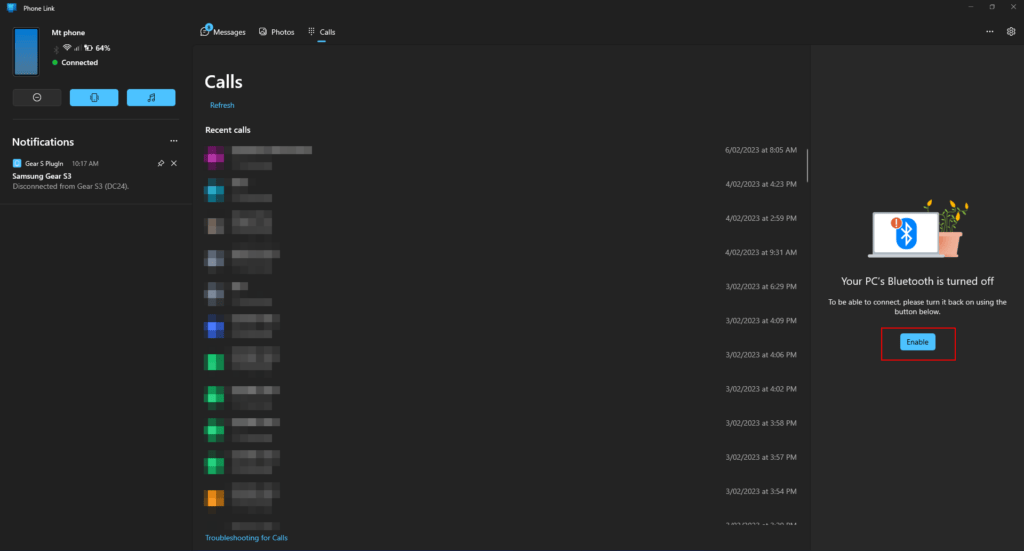This screenshot has width=1024, height=551.
Task: Click the blue phone thumbnail image
Action: coord(26,51)
